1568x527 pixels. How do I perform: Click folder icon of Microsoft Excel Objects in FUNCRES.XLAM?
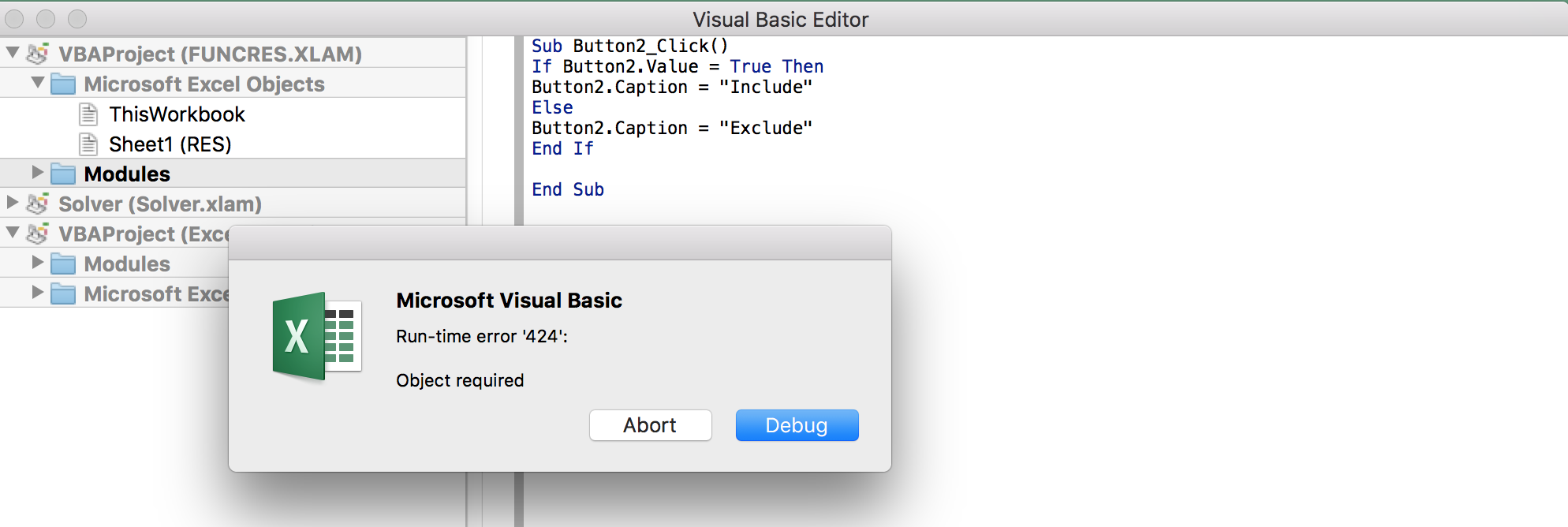click(x=63, y=84)
